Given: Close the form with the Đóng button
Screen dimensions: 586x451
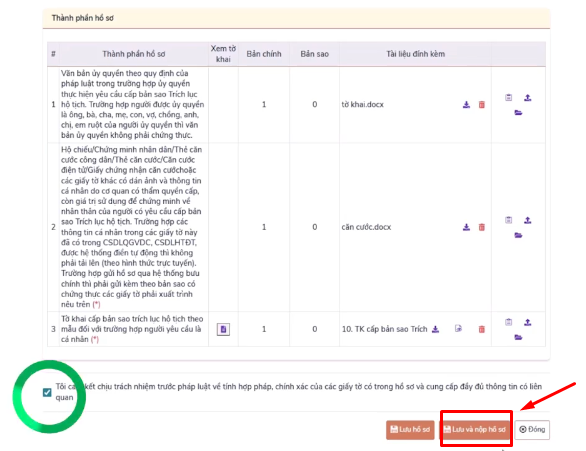Looking at the screenshot, I should 532,429.
